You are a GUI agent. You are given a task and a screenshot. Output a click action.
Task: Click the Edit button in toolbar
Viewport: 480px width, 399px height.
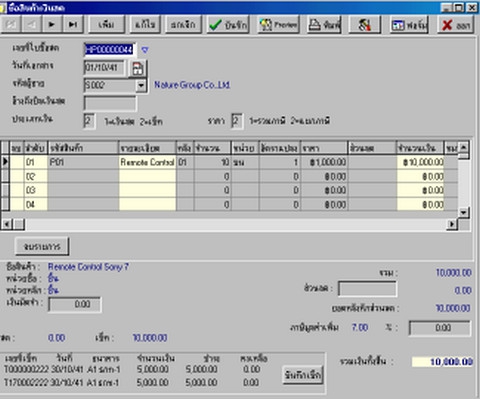coord(145,25)
